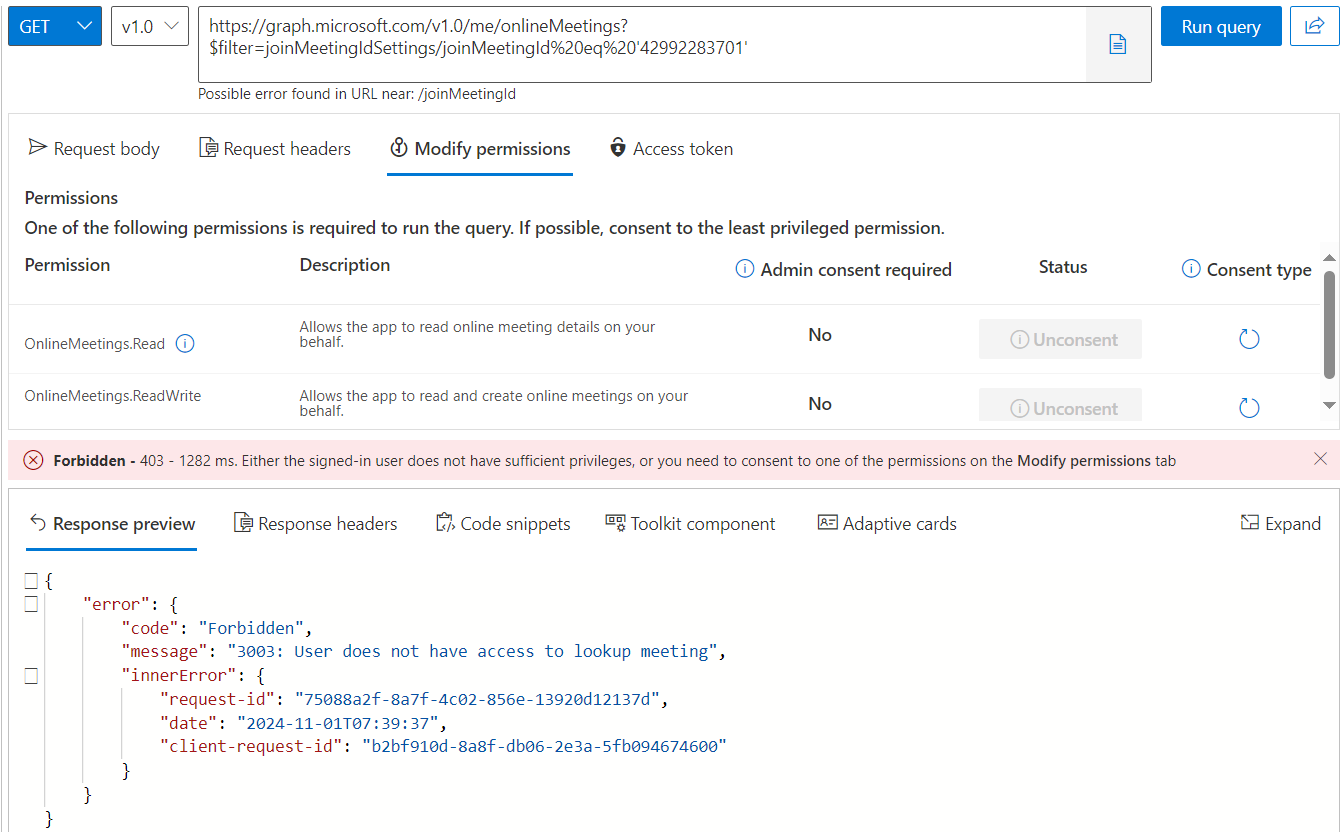Click the "Forbidden" code value in JSON
Screen dimensions: 1344x832
tap(252, 628)
